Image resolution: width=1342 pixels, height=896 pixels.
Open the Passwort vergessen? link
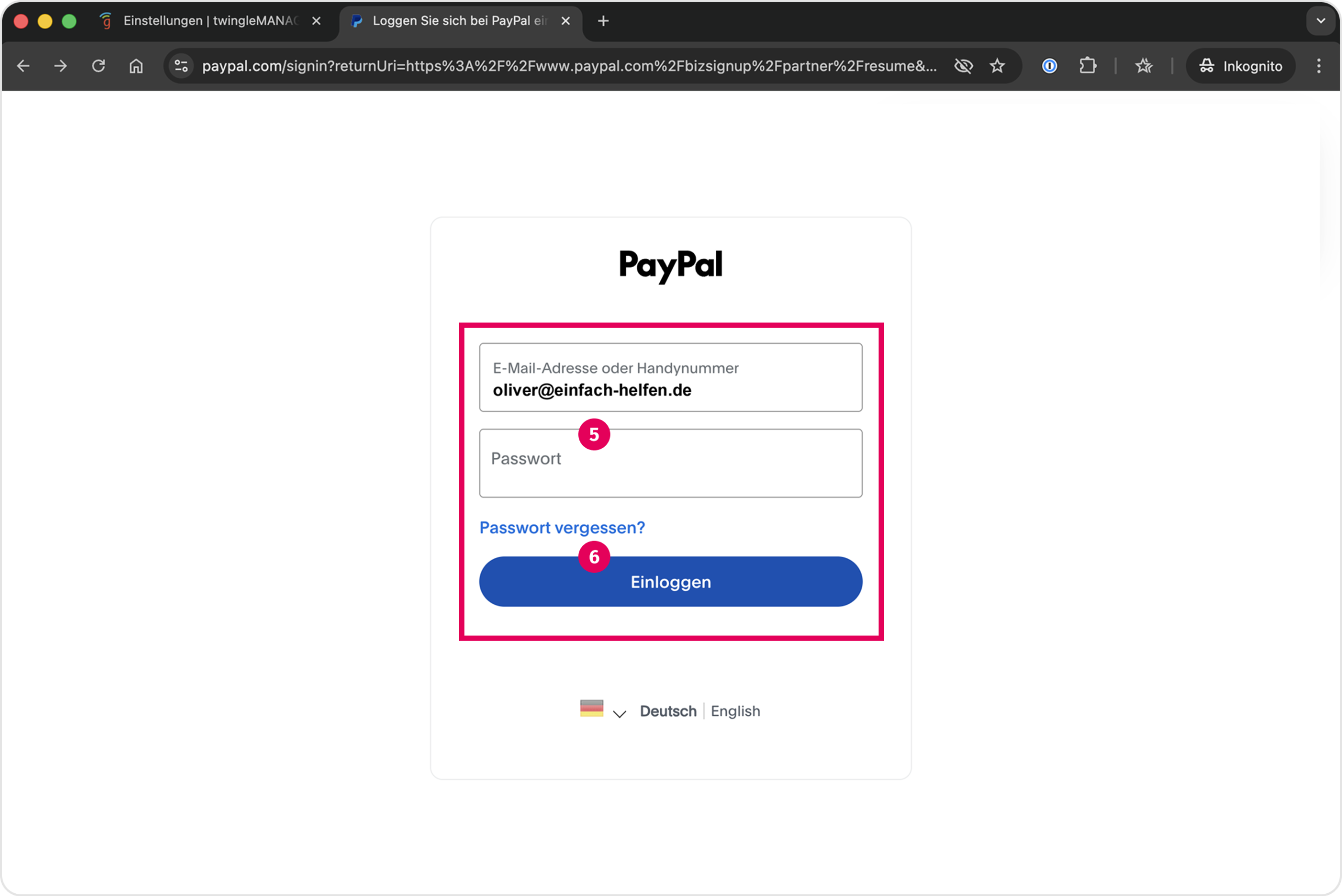pyautogui.click(x=562, y=528)
